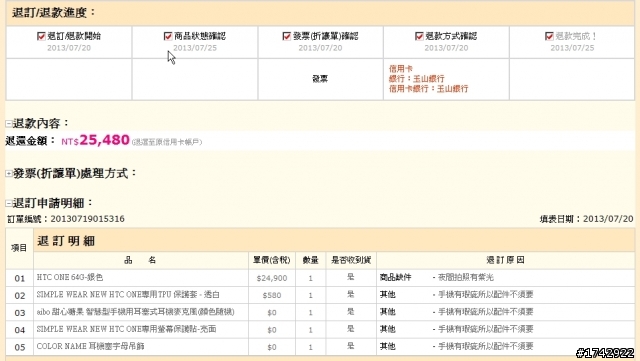Image resolution: width=640 pixels, height=361 pixels.
Task: Select date 2013/07/25 under 商品狀態確認
Action: (x=195, y=48)
